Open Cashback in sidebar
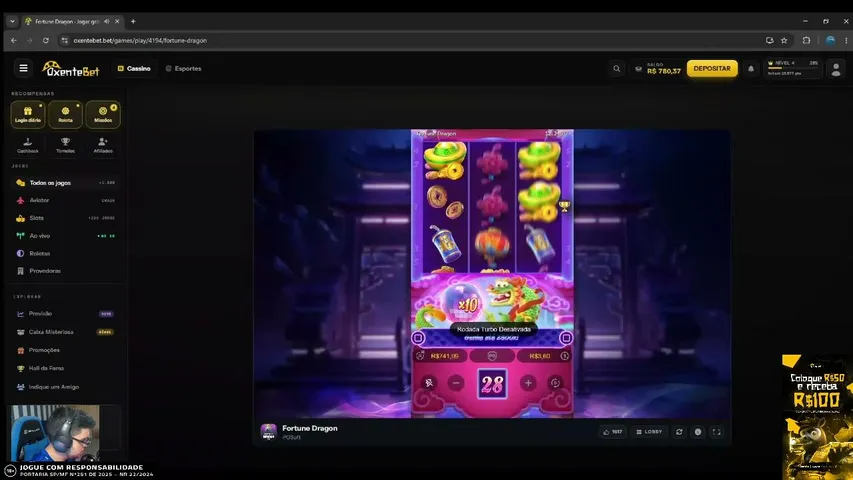The height and width of the screenshot is (480, 853). pos(28,145)
